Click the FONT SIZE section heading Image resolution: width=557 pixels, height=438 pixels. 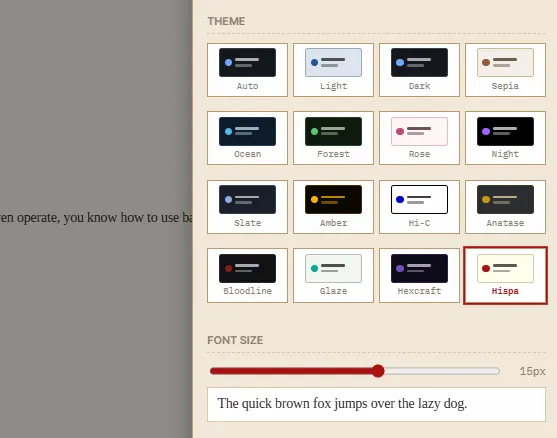(x=235, y=340)
